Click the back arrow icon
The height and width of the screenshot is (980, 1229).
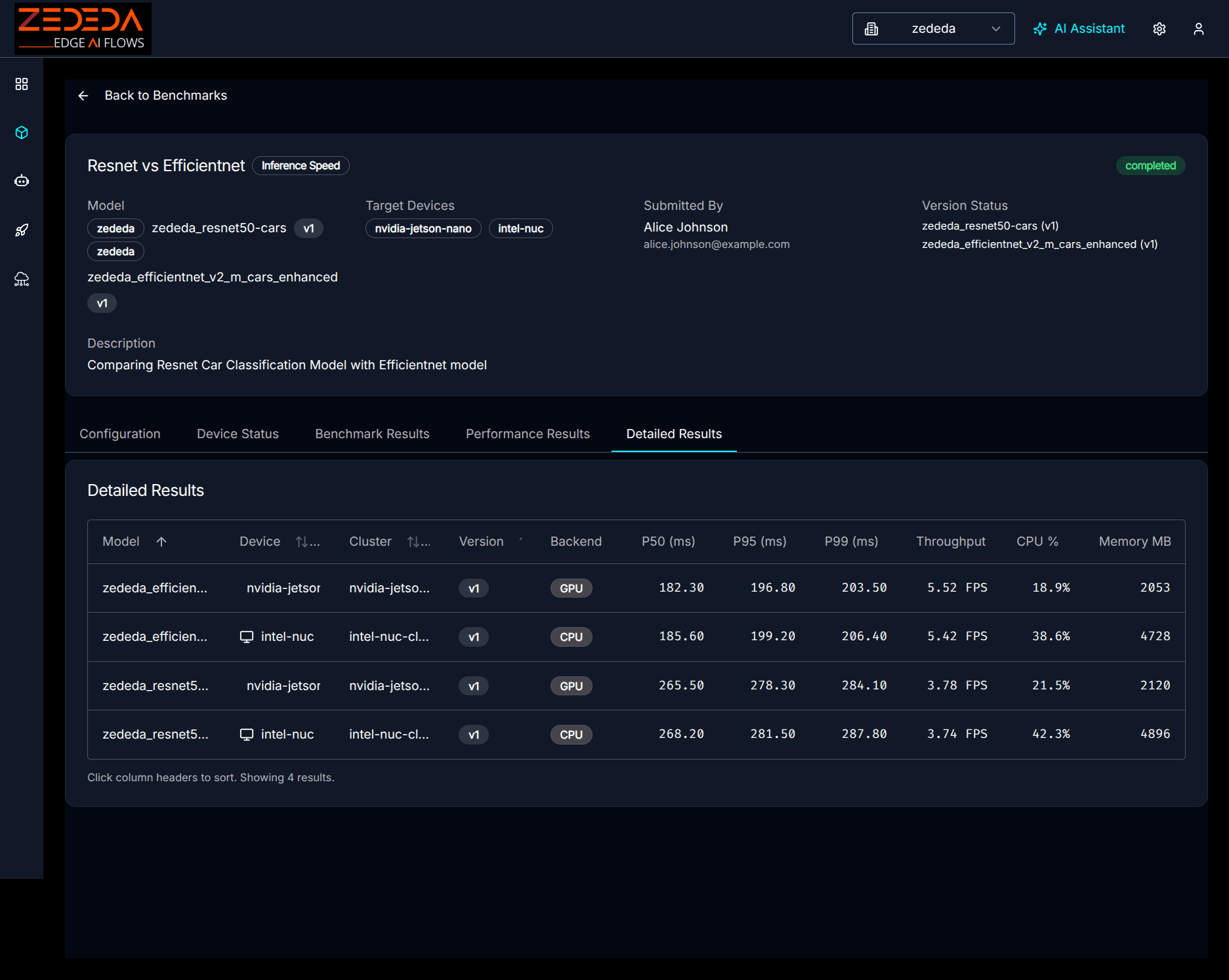point(83,96)
